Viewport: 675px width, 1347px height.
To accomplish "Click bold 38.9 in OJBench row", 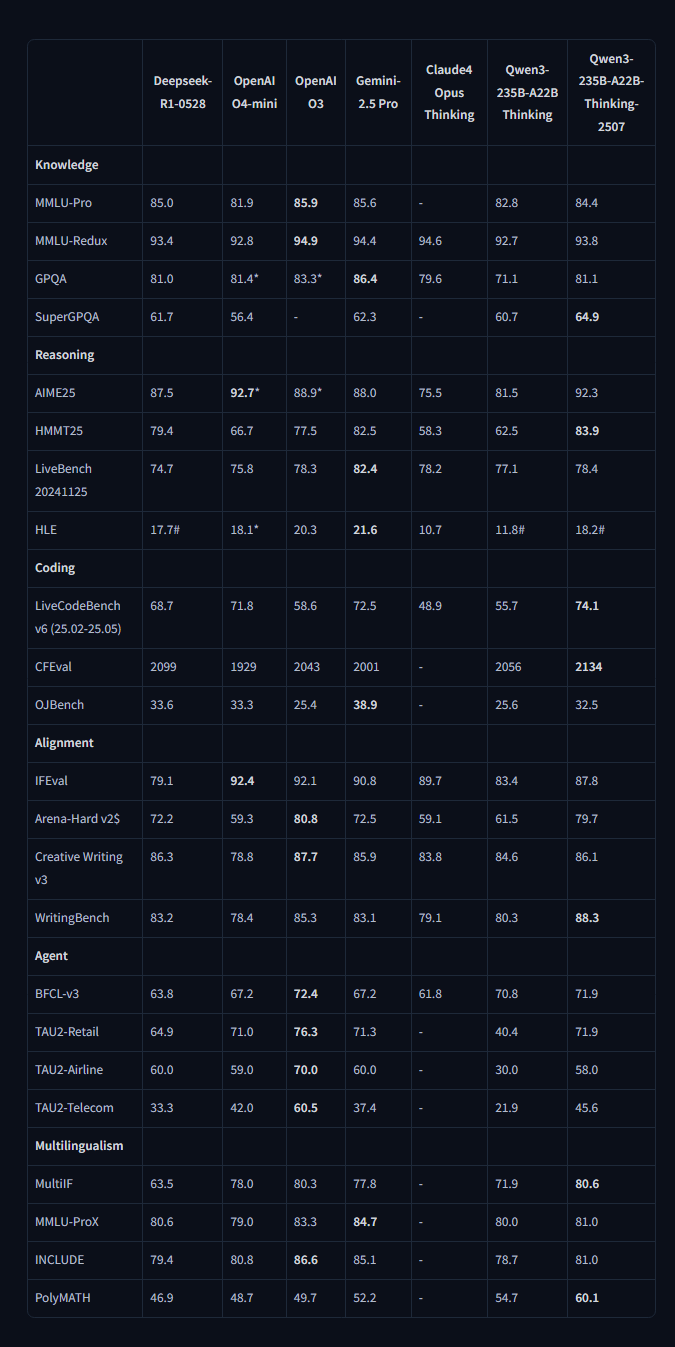I will coord(365,705).
